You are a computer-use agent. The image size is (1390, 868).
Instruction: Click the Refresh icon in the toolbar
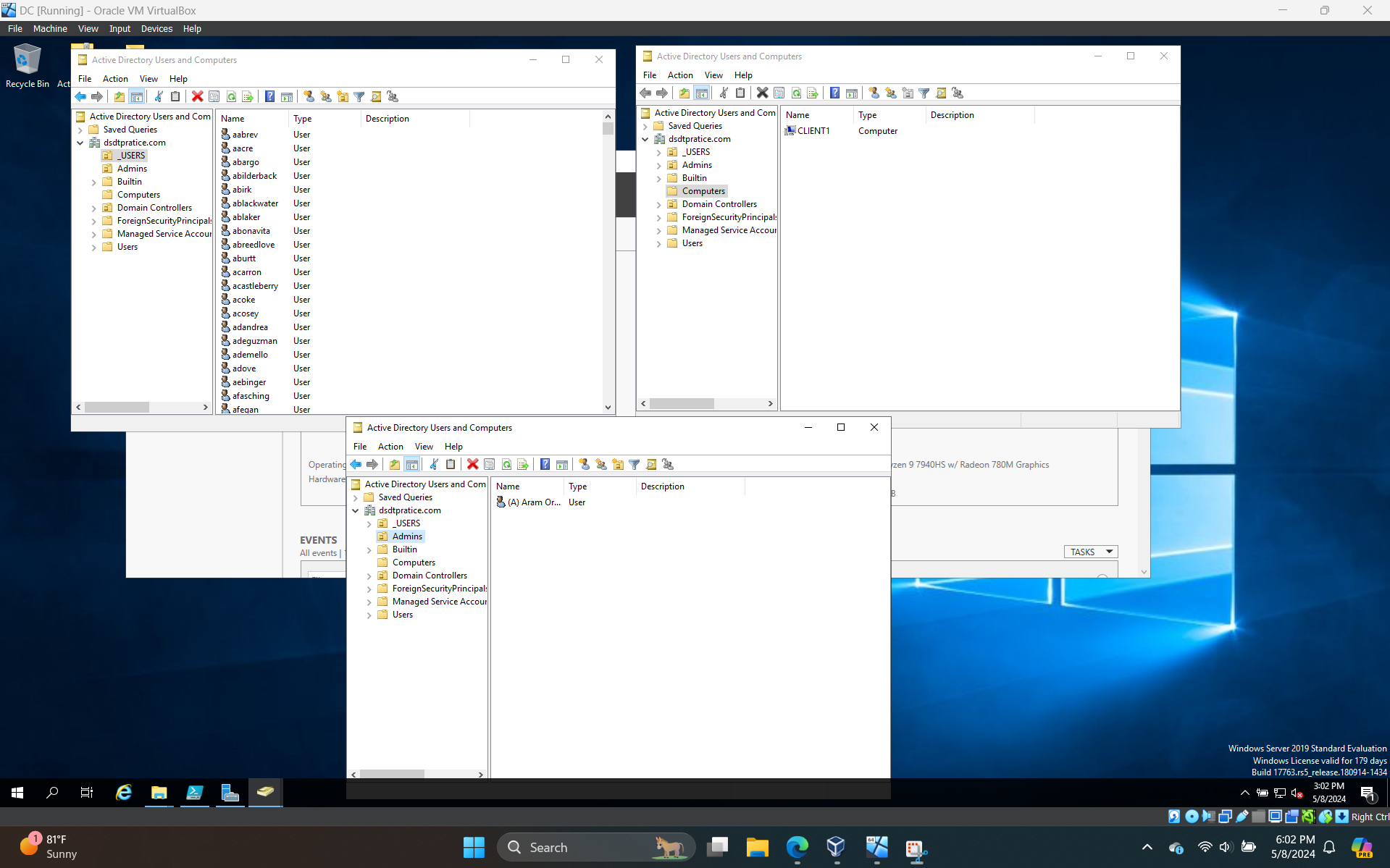click(x=231, y=96)
